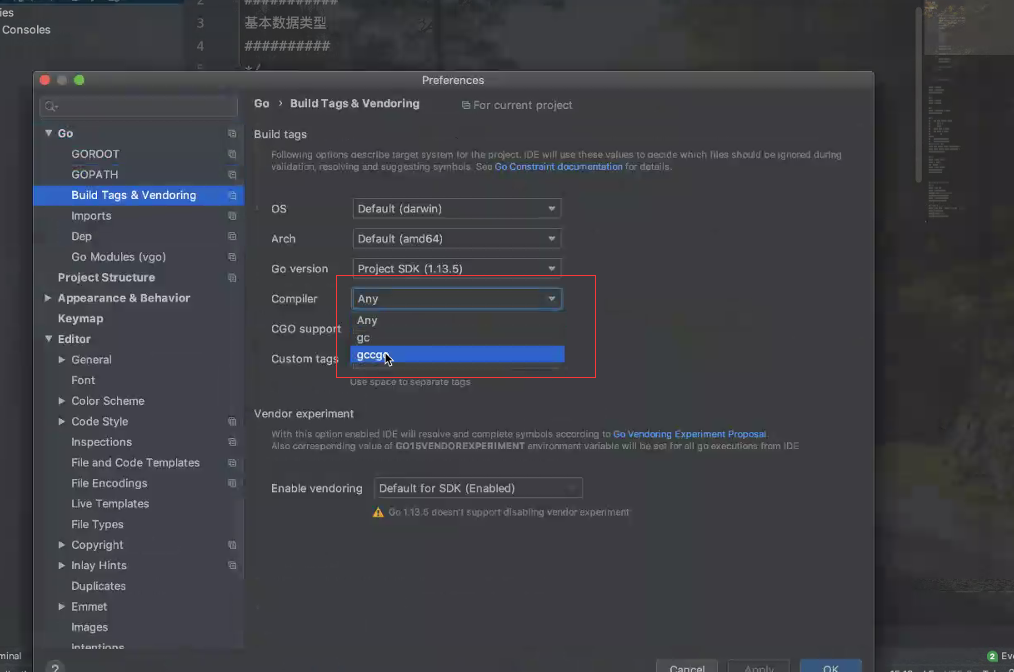Expand the Code Style node
The height and width of the screenshot is (672, 1014).
coord(61,422)
